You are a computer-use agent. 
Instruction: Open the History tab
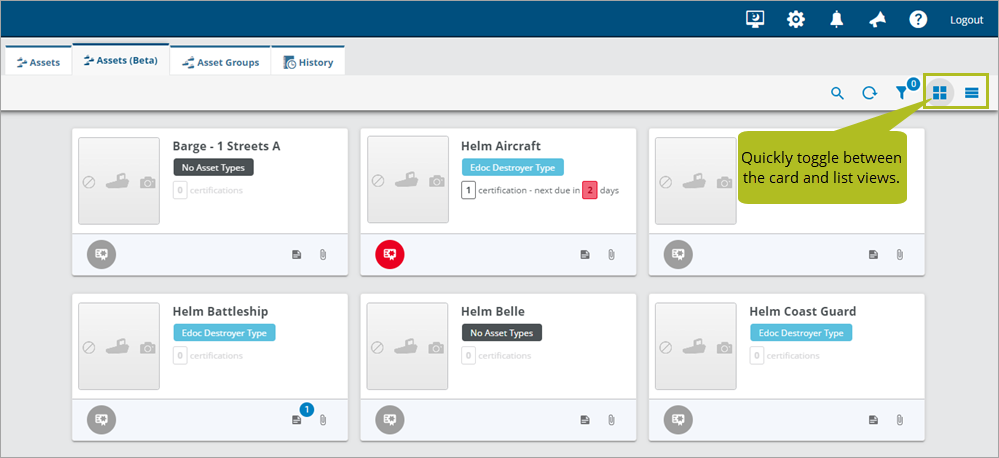coord(308,62)
